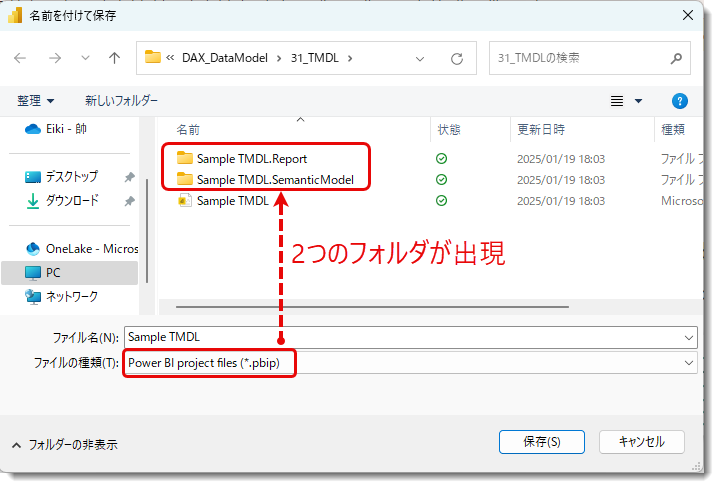Expand chevron after 31_TMDL breadcrumb
The image size is (719, 488).
350,58
